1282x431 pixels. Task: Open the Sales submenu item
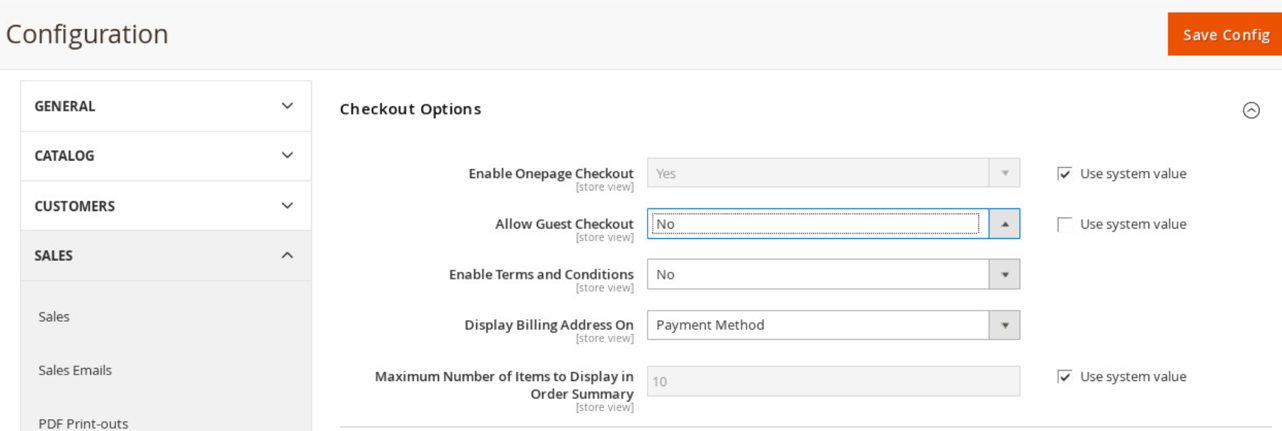pyautogui.click(x=54, y=317)
